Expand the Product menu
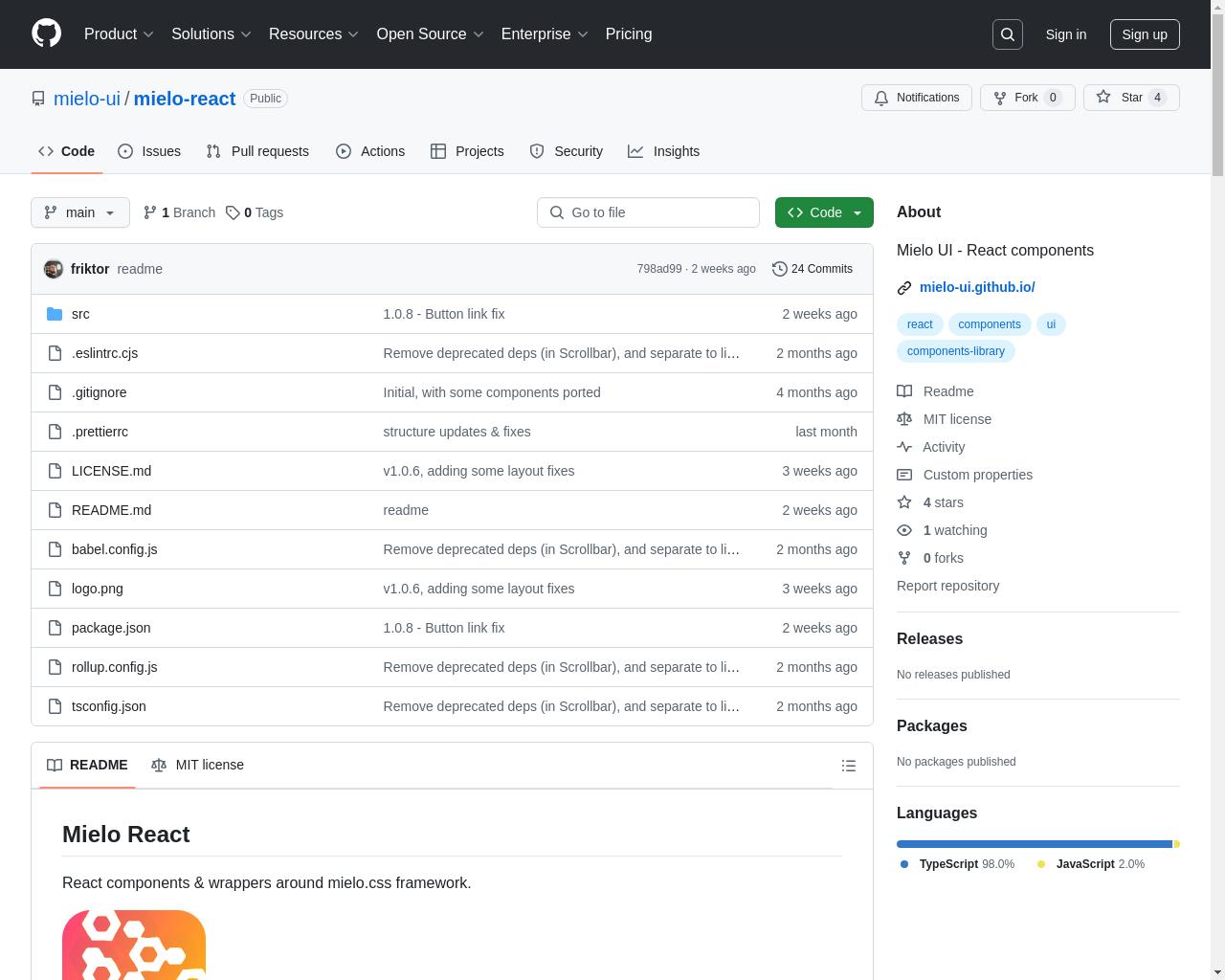Viewport: 1225px width, 980px height. (119, 33)
